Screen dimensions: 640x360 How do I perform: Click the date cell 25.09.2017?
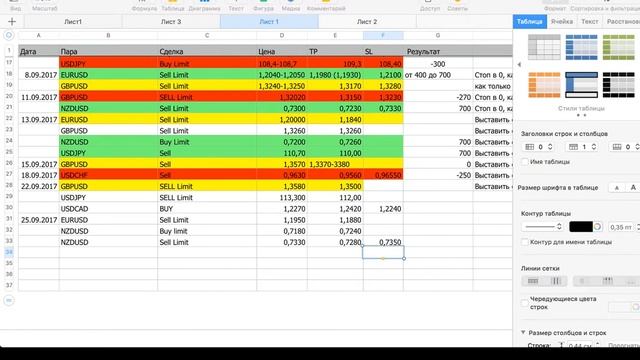39,220
